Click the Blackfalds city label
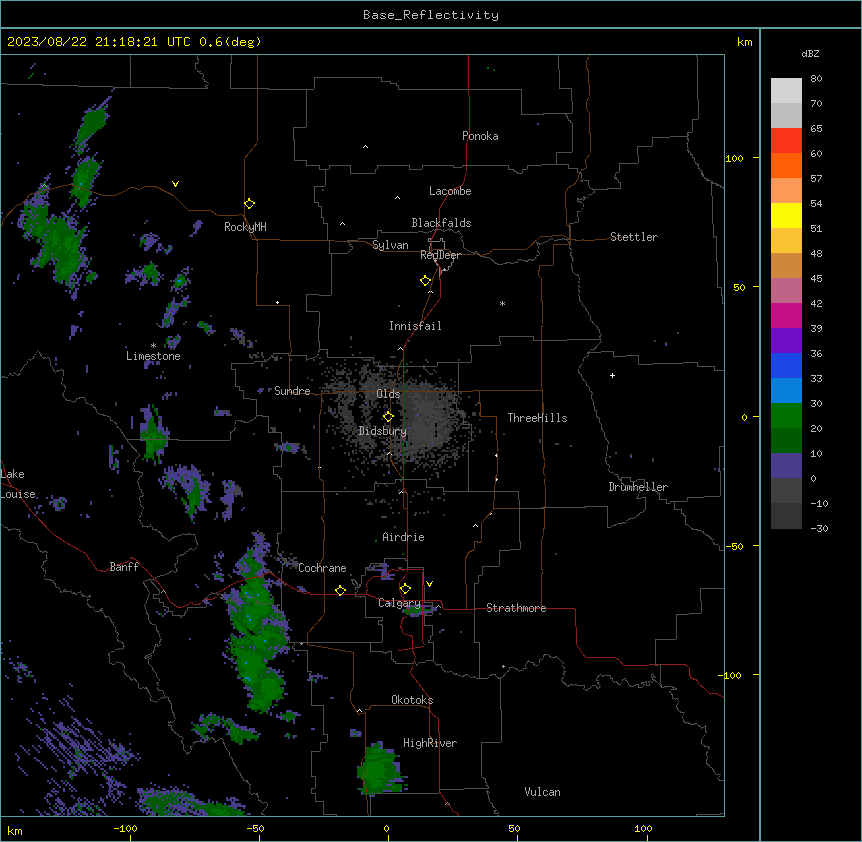Screen dimensions: 862x842 tap(441, 223)
